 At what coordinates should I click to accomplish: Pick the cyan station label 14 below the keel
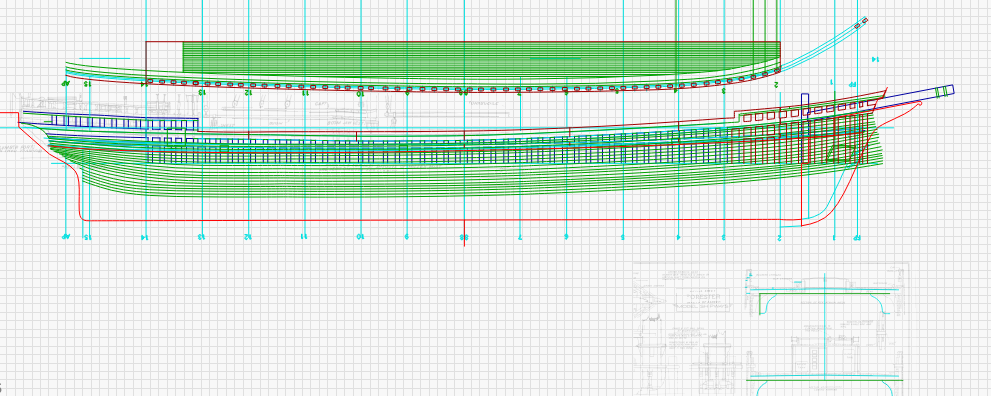pyautogui.click(x=144, y=237)
